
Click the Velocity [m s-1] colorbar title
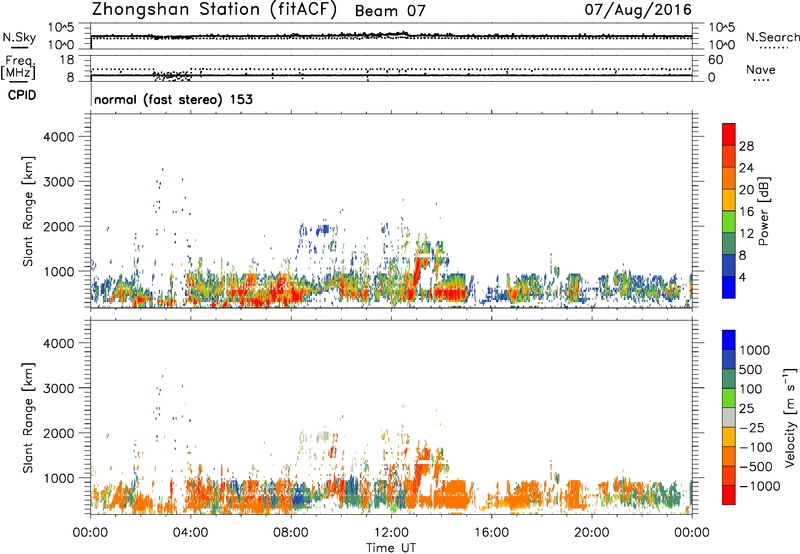791,417
